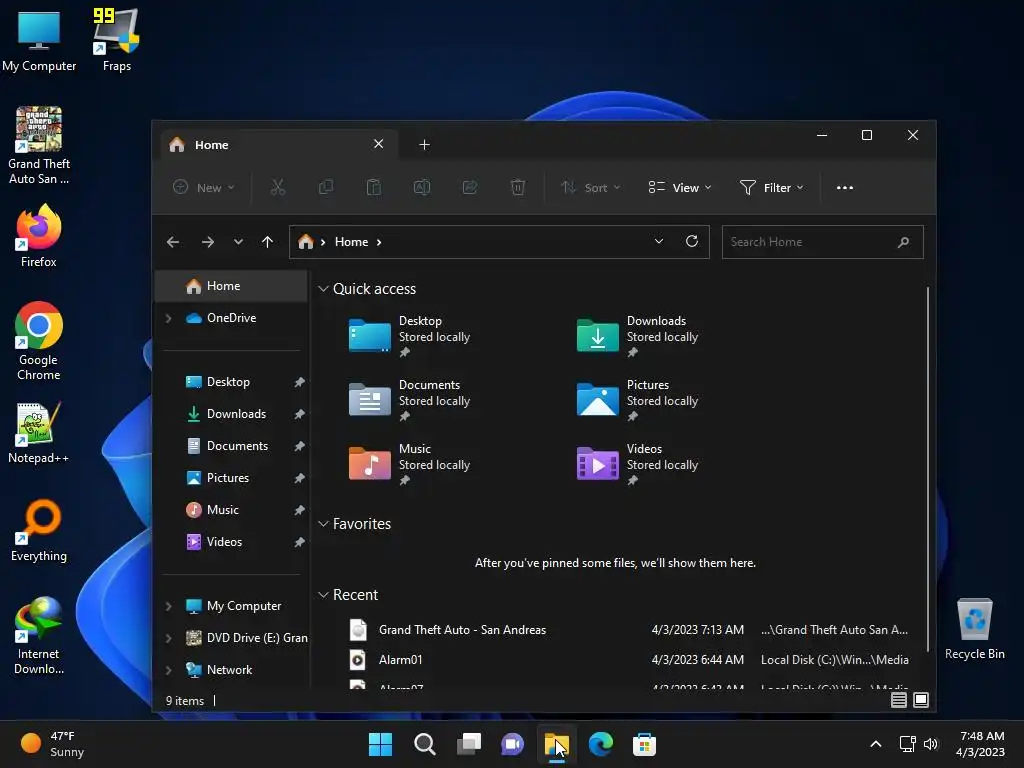The image size is (1024, 768).
Task: Show recent locations dropdown chevron
Action: pos(238,242)
